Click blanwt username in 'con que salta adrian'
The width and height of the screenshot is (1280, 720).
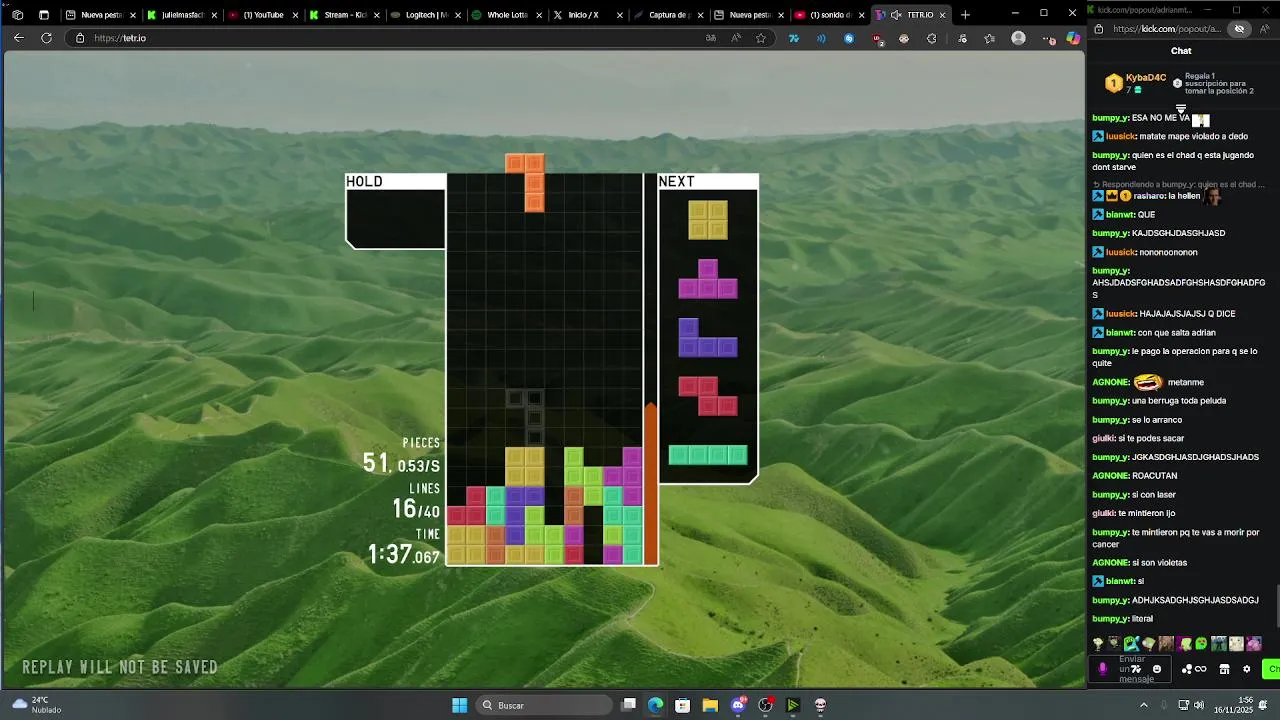click(x=1119, y=332)
